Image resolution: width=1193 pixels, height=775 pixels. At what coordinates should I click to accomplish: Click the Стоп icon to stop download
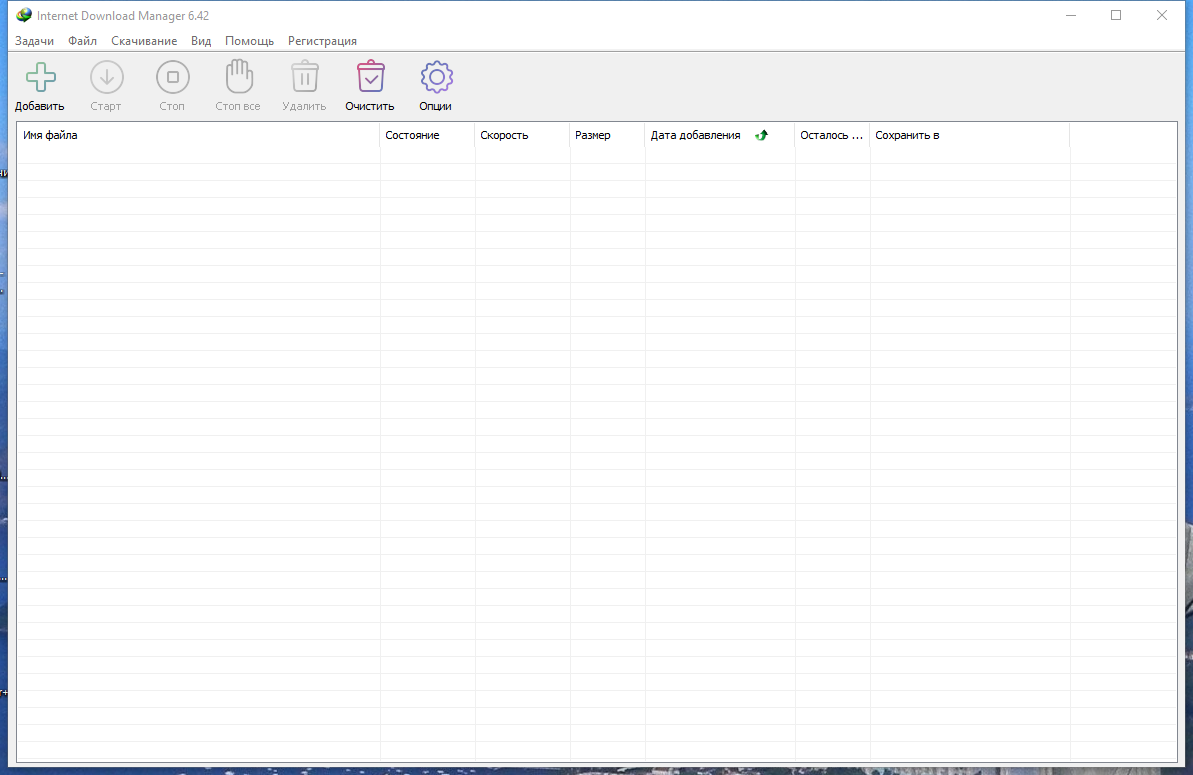tap(172, 76)
